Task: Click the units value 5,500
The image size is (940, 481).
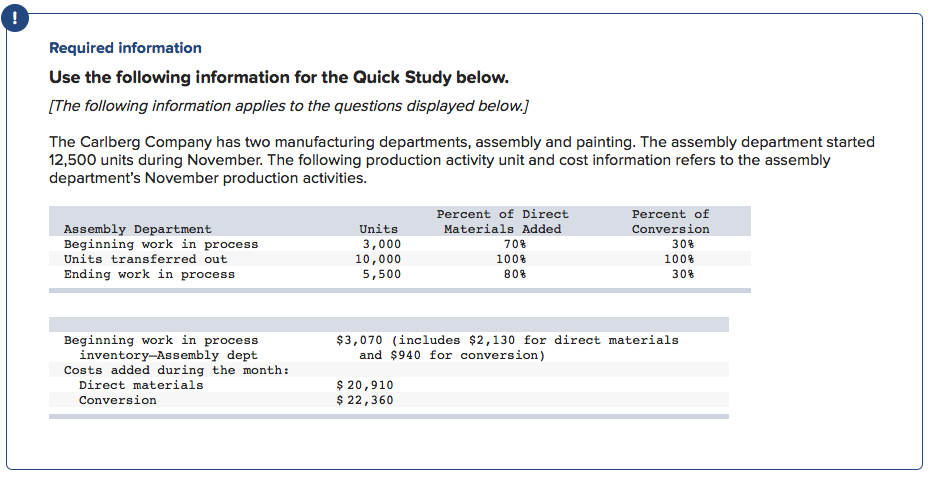Action: [x=382, y=274]
